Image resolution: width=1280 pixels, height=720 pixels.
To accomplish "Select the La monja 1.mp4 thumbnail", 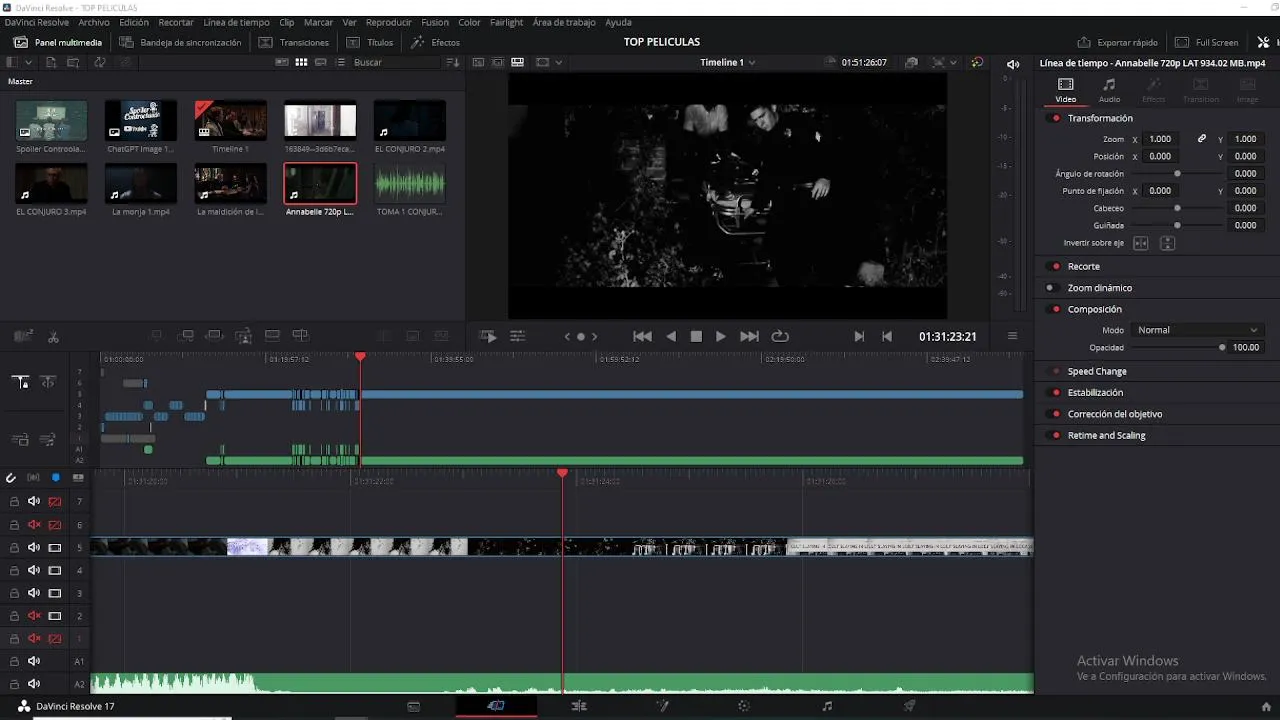I will 141,183.
